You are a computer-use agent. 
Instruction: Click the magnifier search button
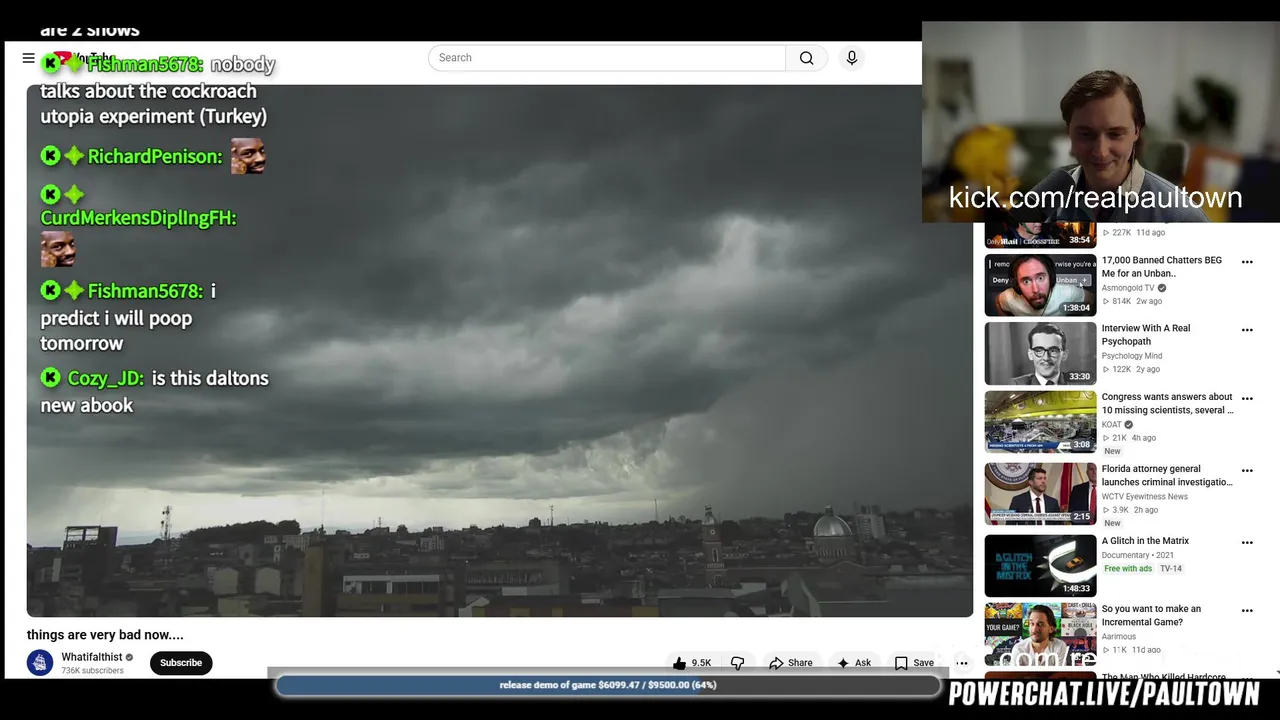[x=806, y=58]
